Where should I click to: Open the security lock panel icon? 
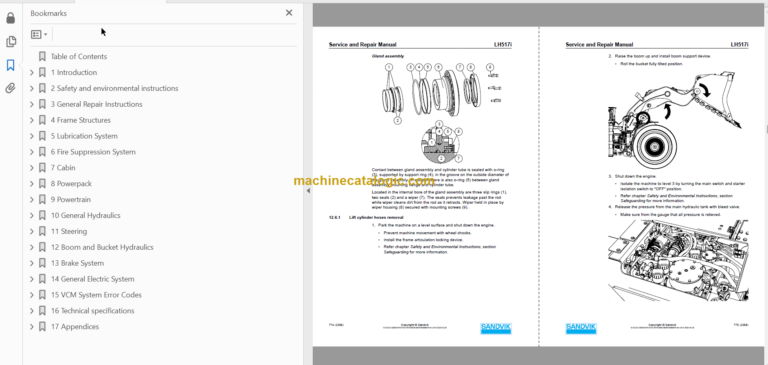[10, 19]
